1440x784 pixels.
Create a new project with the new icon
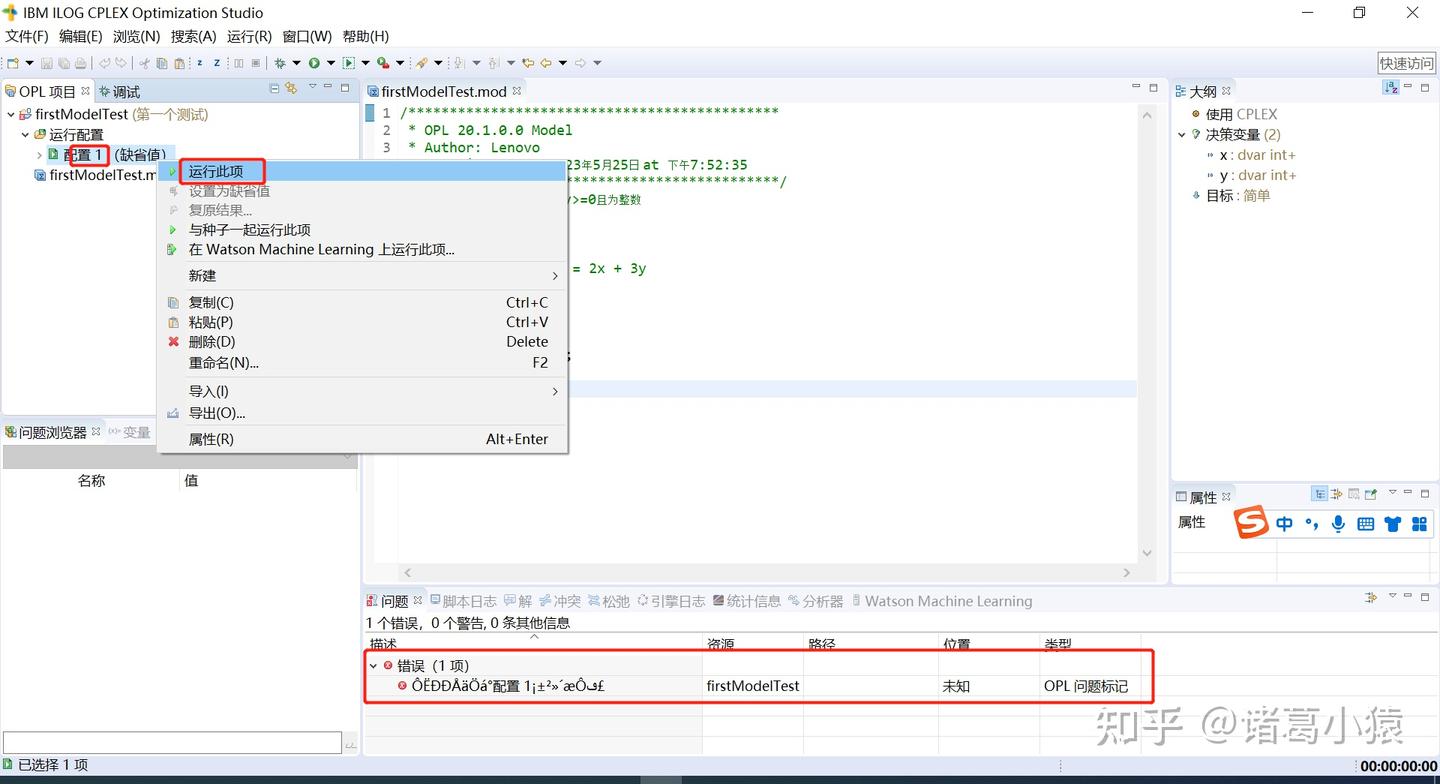point(12,62)
